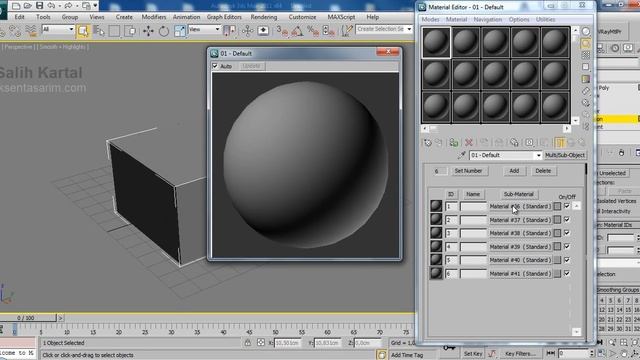Toggle On/Off checkbox for Material #40

(x=567, y=260)
